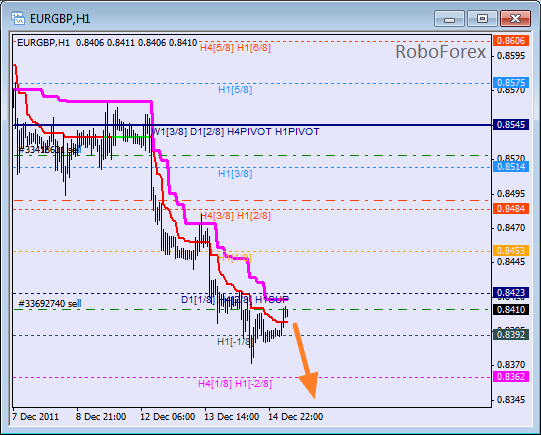The image size is (541, 435).
Task: Click the 0.8362 magenta price label
Action: (511, 376)
